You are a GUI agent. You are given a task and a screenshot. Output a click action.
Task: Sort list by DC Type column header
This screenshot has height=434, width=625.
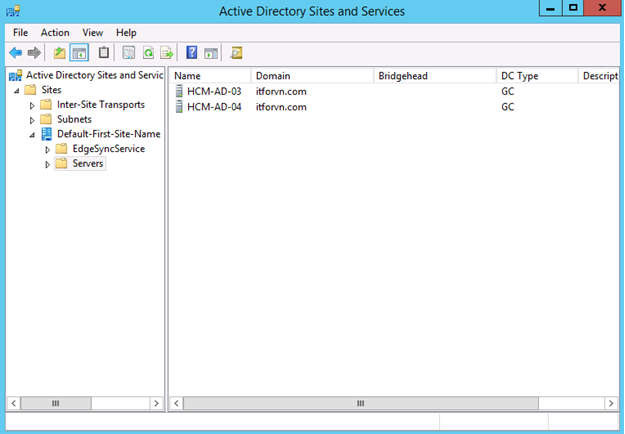pyautogui.click(x=535, y=75)
